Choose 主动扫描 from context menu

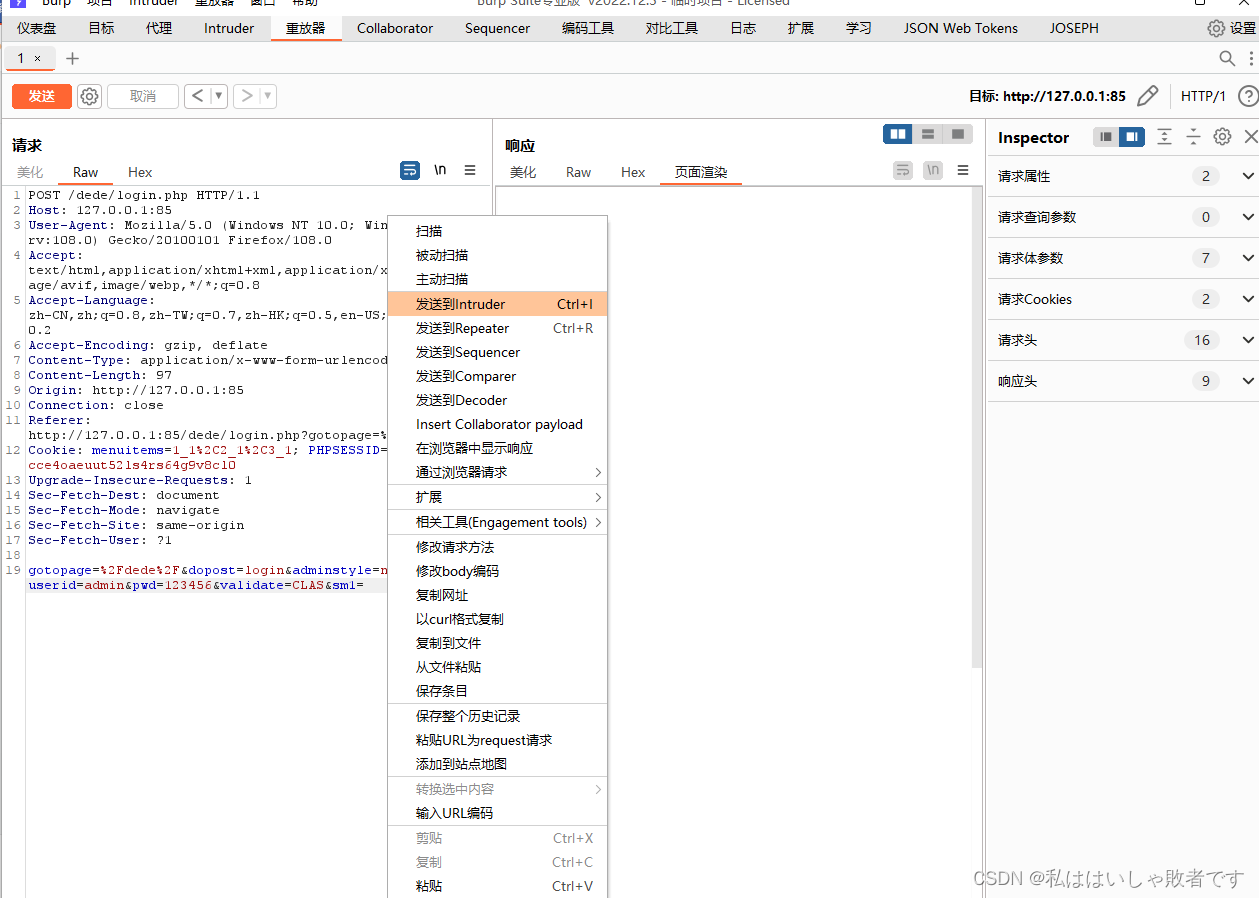[497, 279]
